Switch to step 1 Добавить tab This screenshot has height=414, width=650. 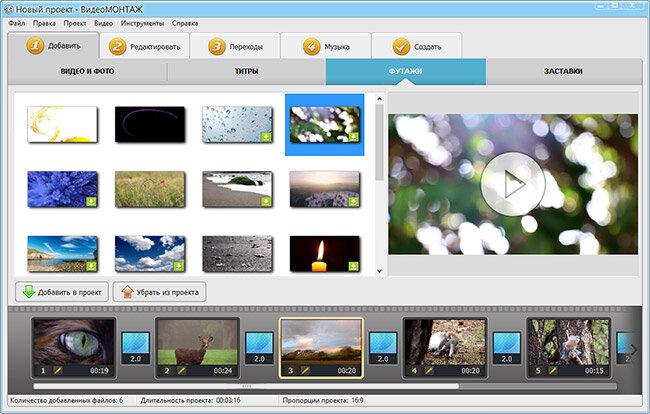tap(53, 46)
